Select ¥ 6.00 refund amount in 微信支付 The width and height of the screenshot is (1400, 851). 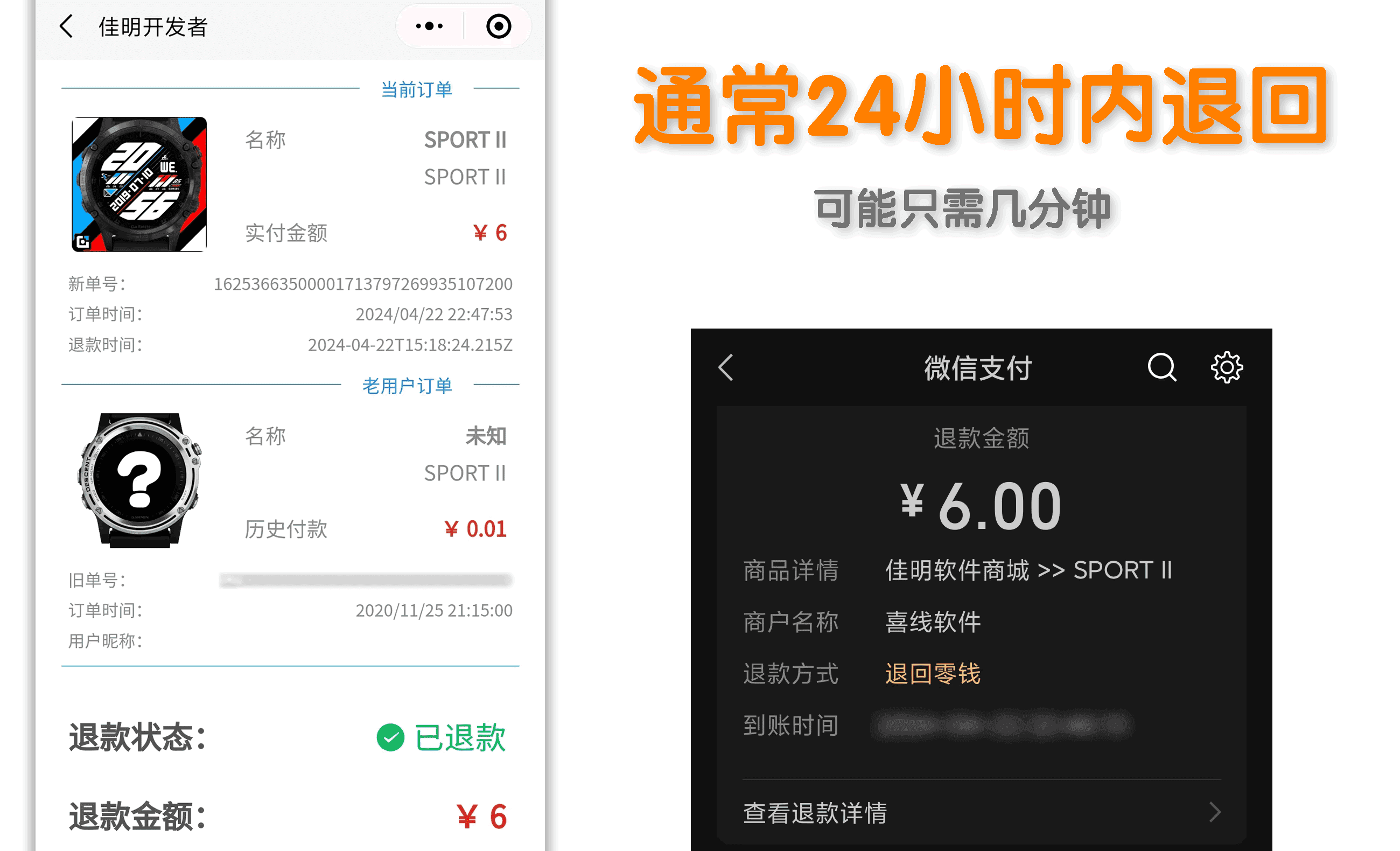[981, 506]
